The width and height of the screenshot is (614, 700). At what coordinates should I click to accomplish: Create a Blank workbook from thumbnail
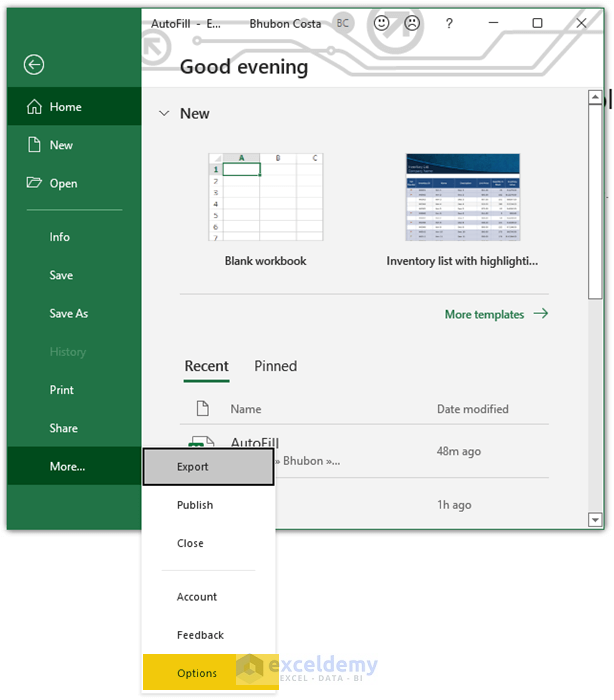pos(266,197)
